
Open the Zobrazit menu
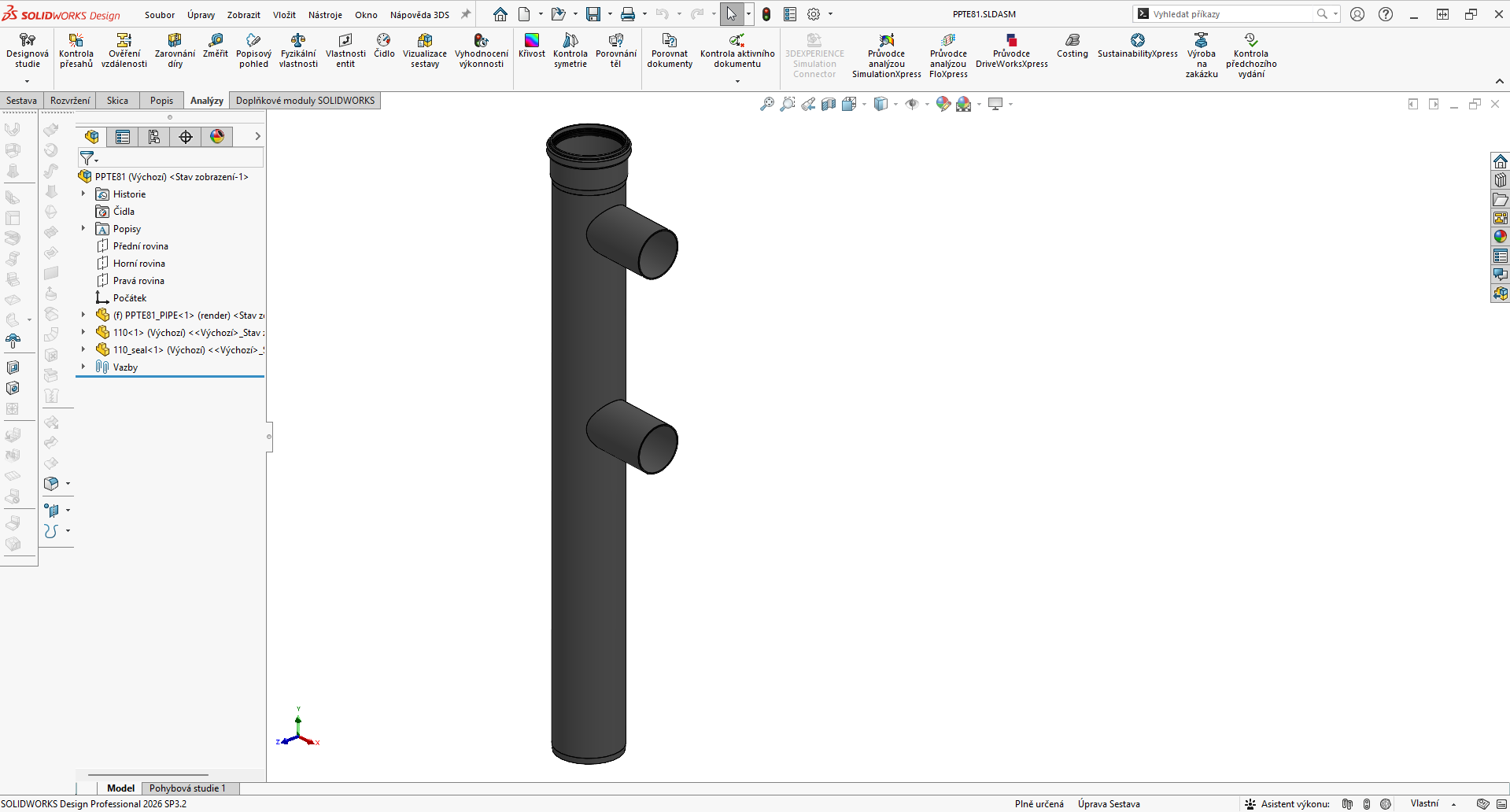(244, 15)
